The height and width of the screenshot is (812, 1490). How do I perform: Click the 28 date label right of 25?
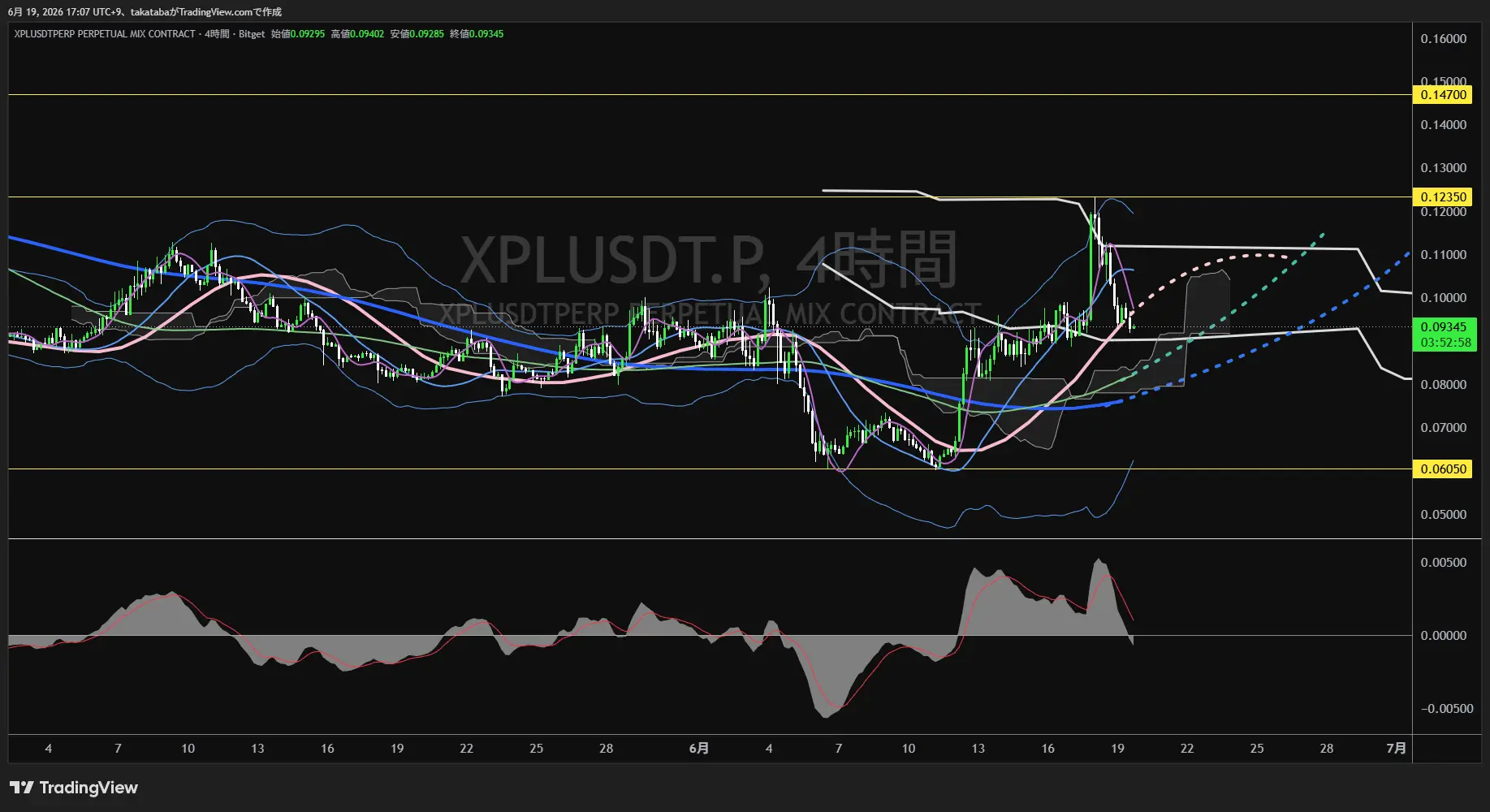click(1326, 749)
